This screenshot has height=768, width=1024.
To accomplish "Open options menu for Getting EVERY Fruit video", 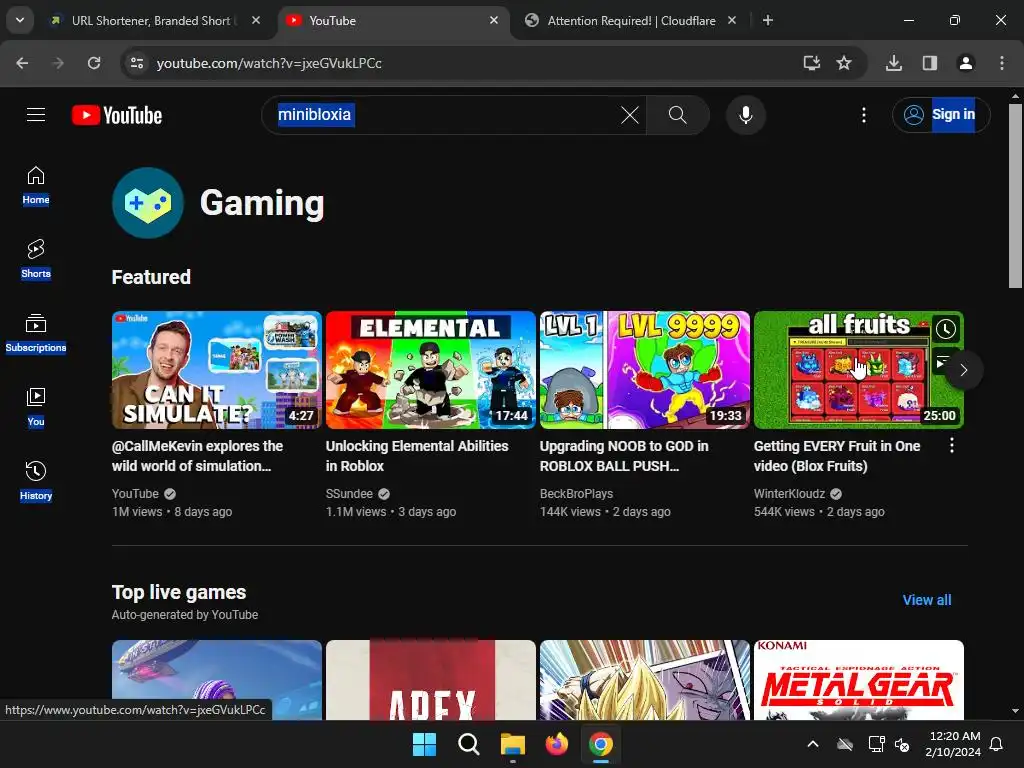I will (952, 445).
